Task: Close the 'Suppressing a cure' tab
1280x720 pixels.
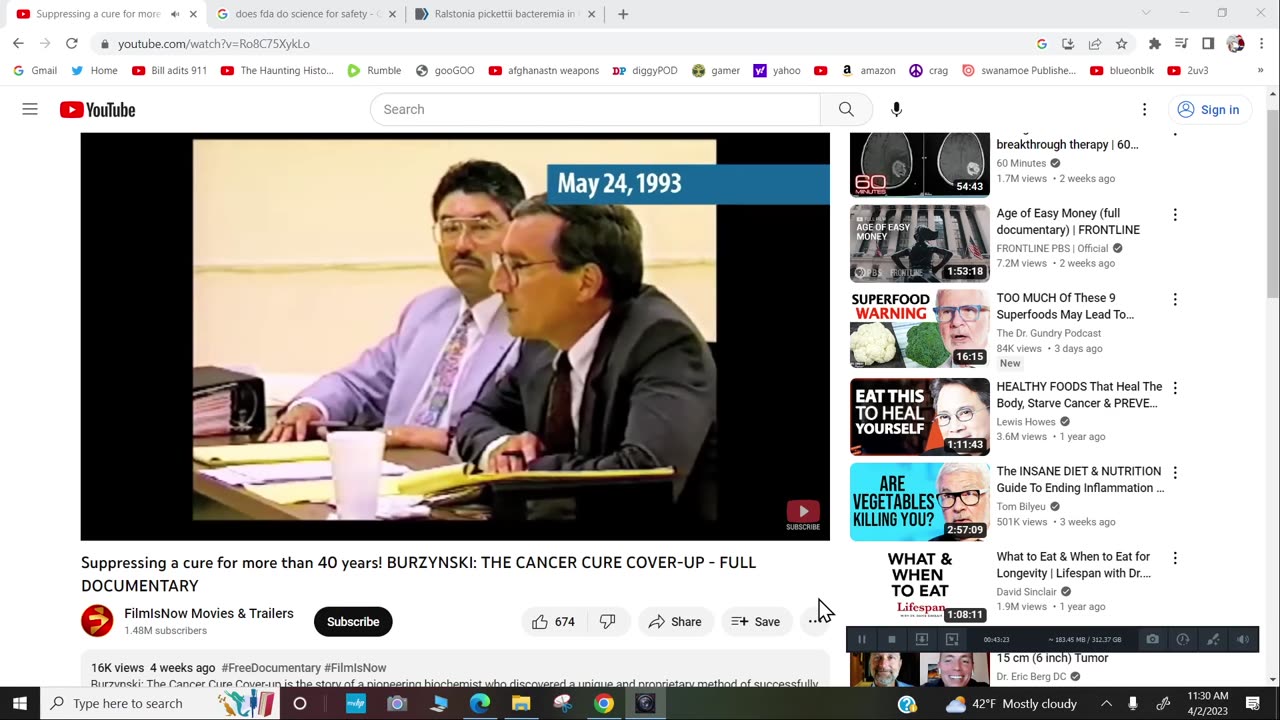Action: click(x=193, y=14)
